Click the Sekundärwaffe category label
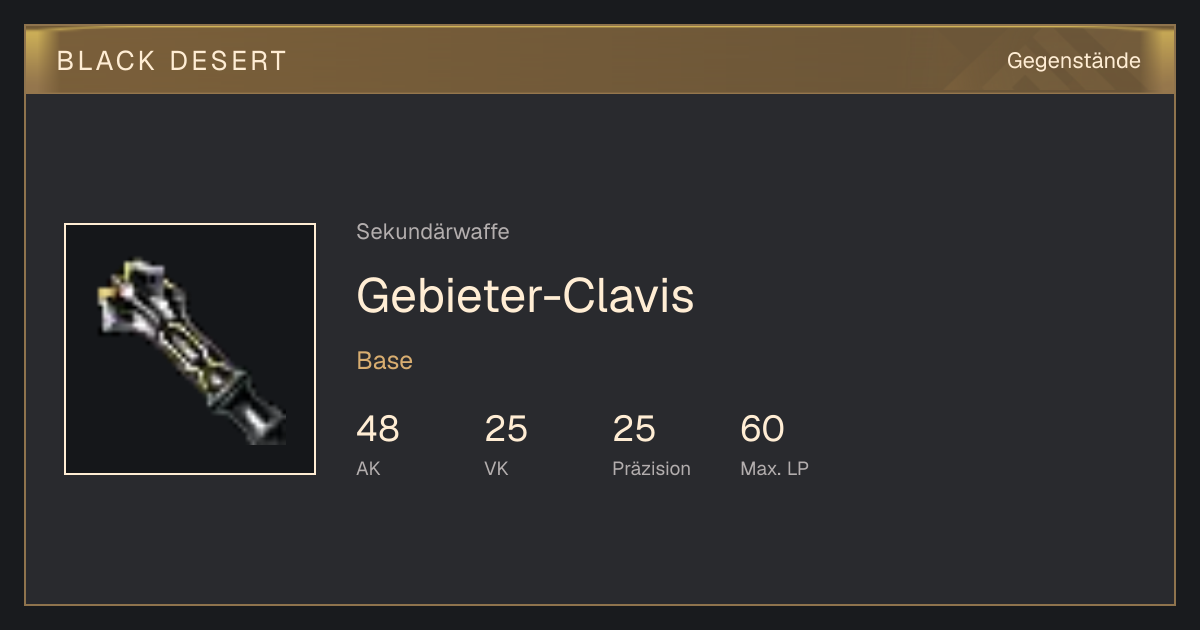 [433, 232]
